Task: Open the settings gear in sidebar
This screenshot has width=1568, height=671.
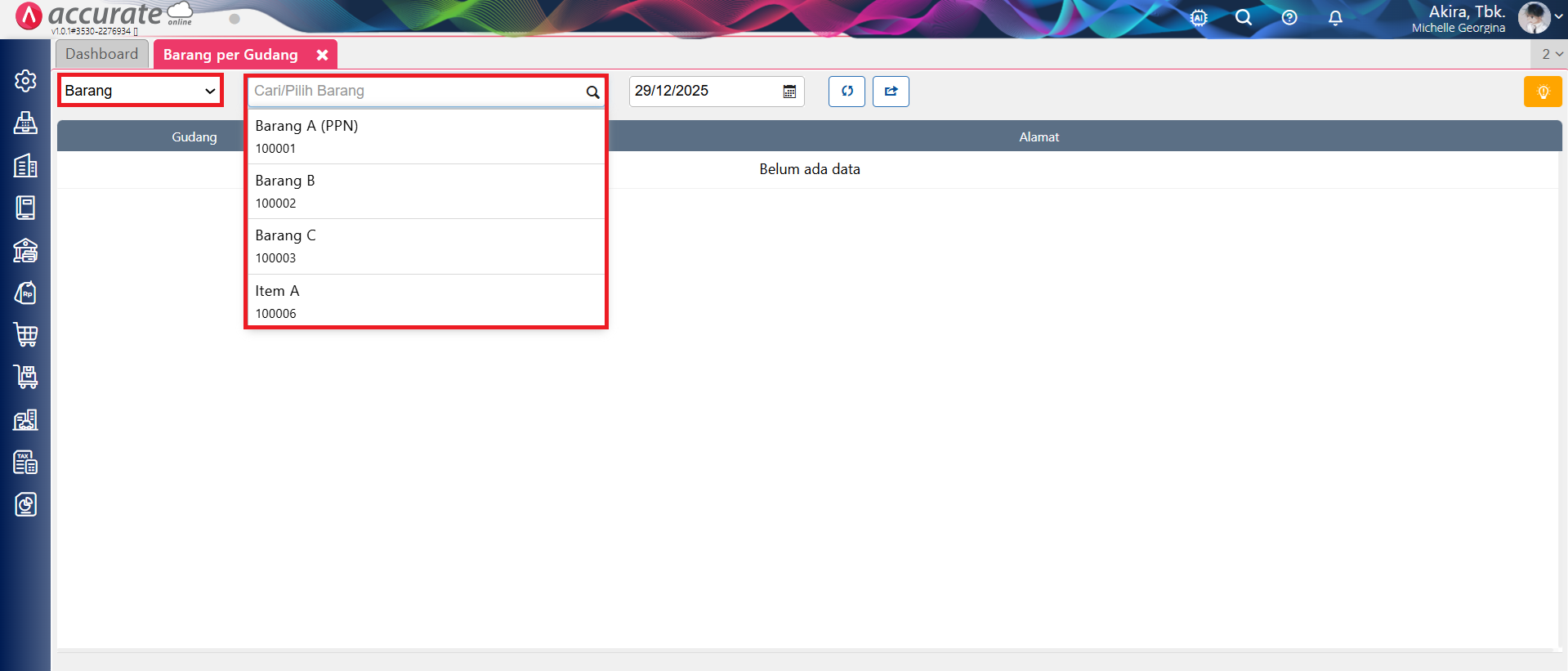Action: [25, 80]
